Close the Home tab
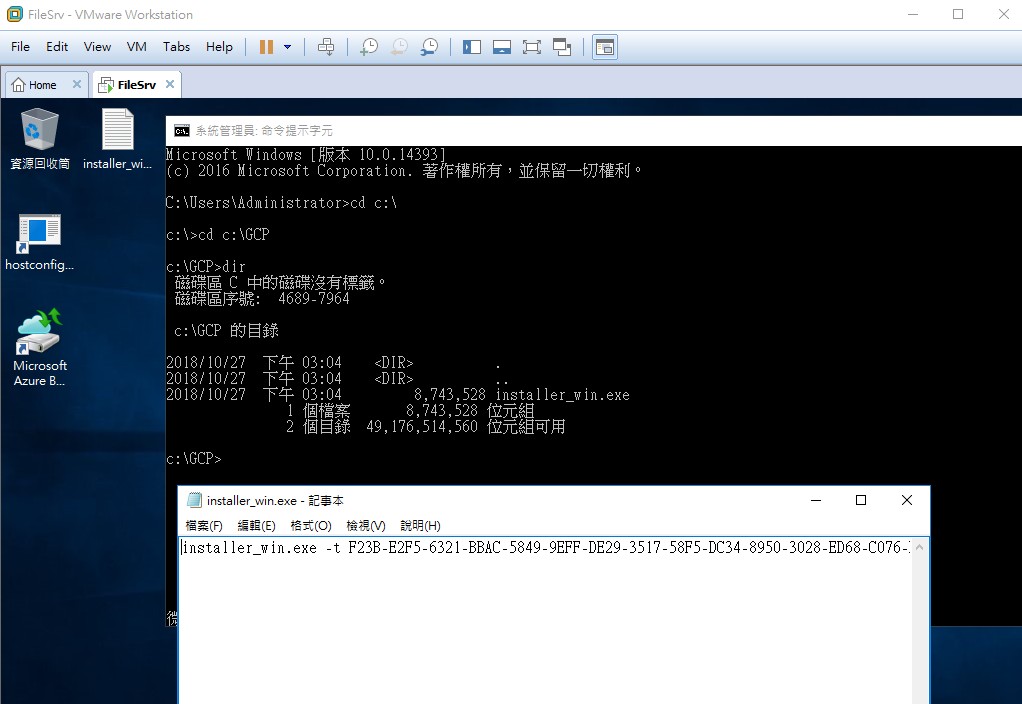 pos(76,84)
